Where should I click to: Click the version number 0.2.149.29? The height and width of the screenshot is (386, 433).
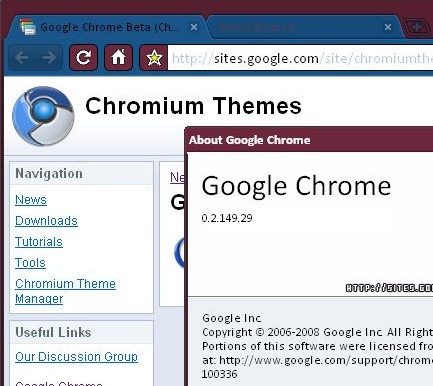[227, 218]
